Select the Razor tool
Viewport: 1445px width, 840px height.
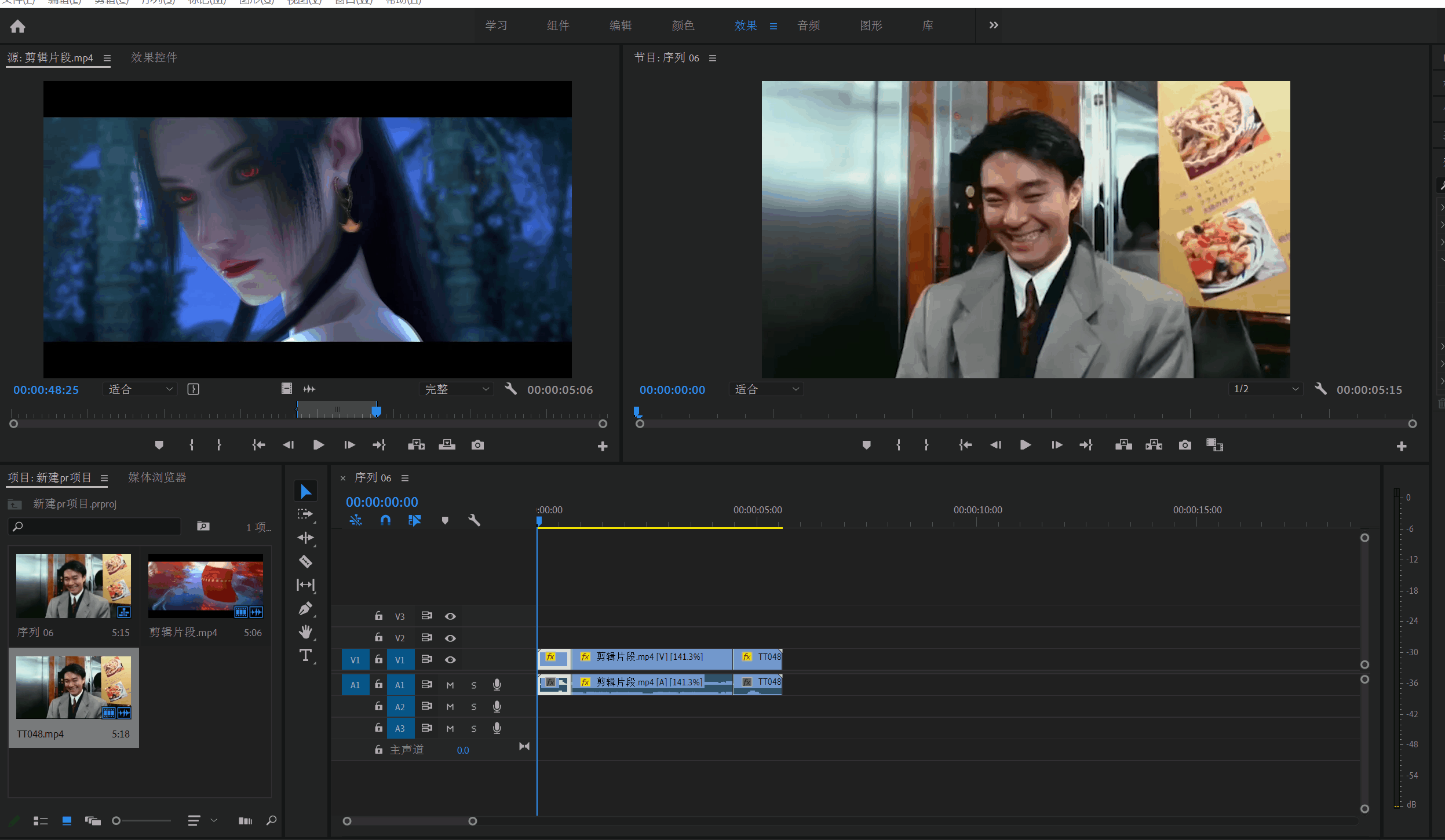point(305,561)
